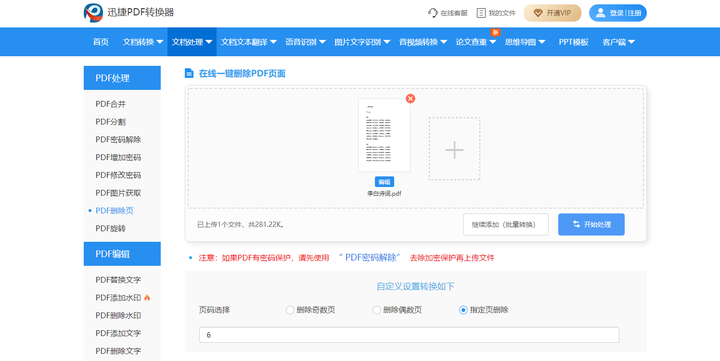Screen dimensions: 720x361
Task: Click the PDF编辑 sidebar header
Action: click(122, 254)
